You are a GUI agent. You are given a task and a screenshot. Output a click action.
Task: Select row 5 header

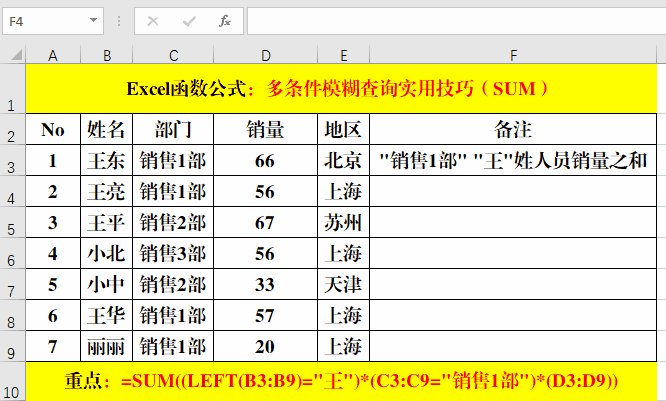pyautogui.click(x=12, y=222)
